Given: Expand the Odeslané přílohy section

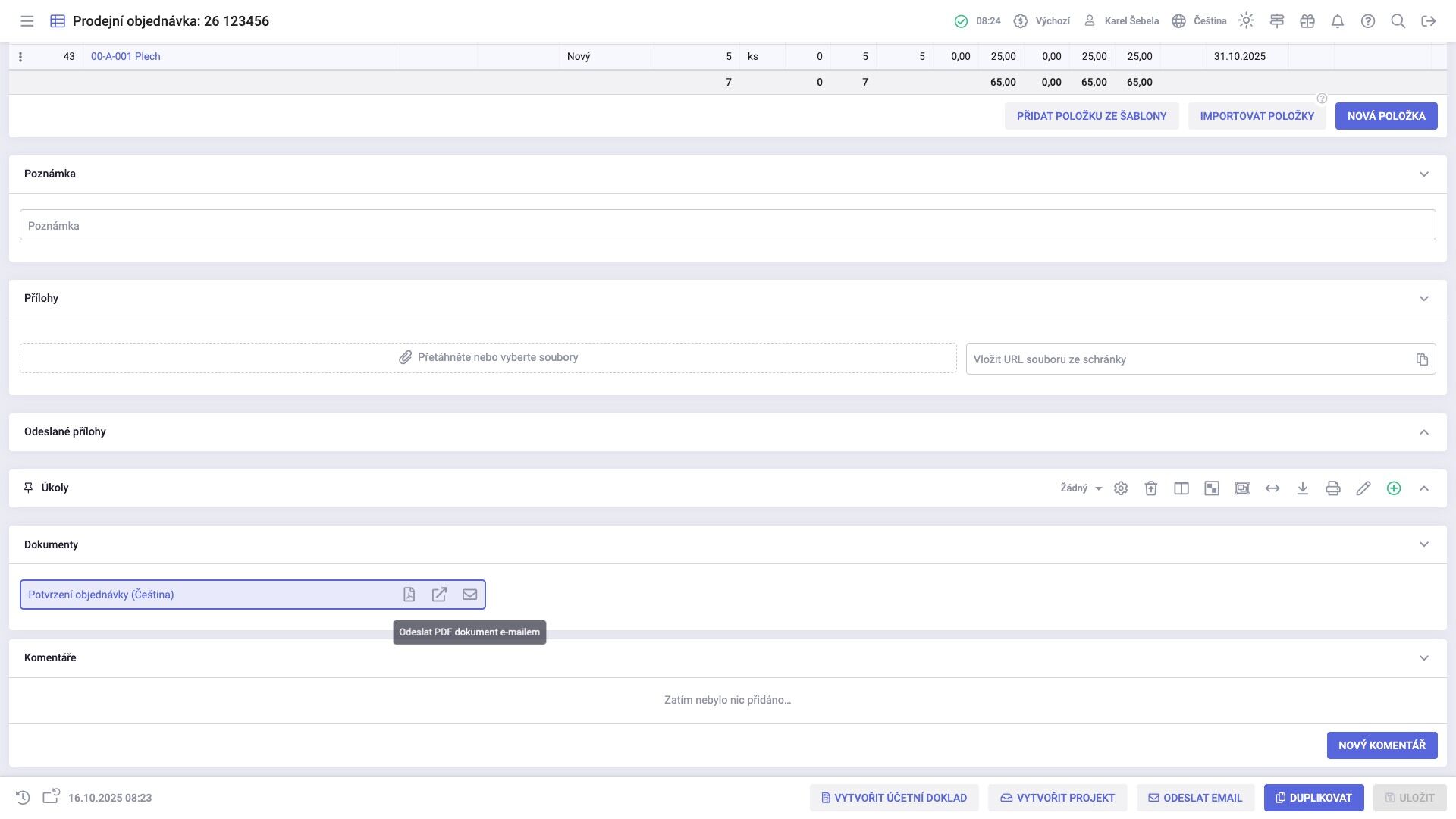Looking at the screenshot, I should [x=1423, y=432].
